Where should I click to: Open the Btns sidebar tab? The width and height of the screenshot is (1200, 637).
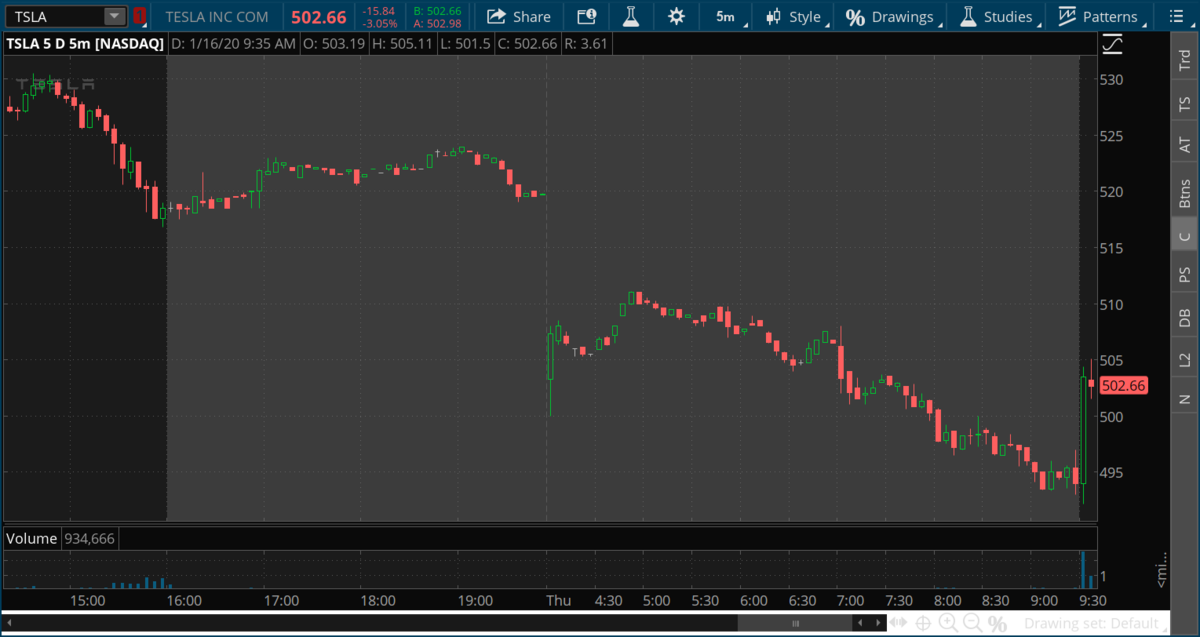point(1184,192)
